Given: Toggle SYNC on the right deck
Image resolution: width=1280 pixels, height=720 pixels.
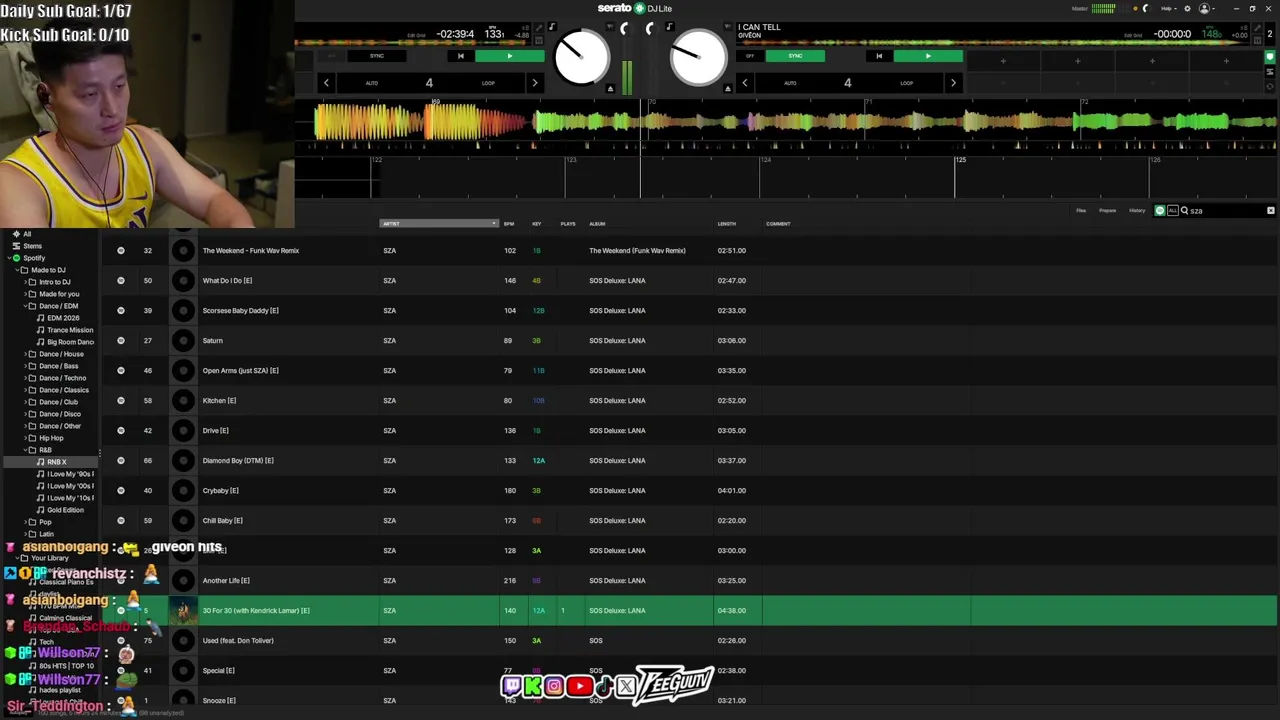Looking at the screenshot, I should (796, 56).
